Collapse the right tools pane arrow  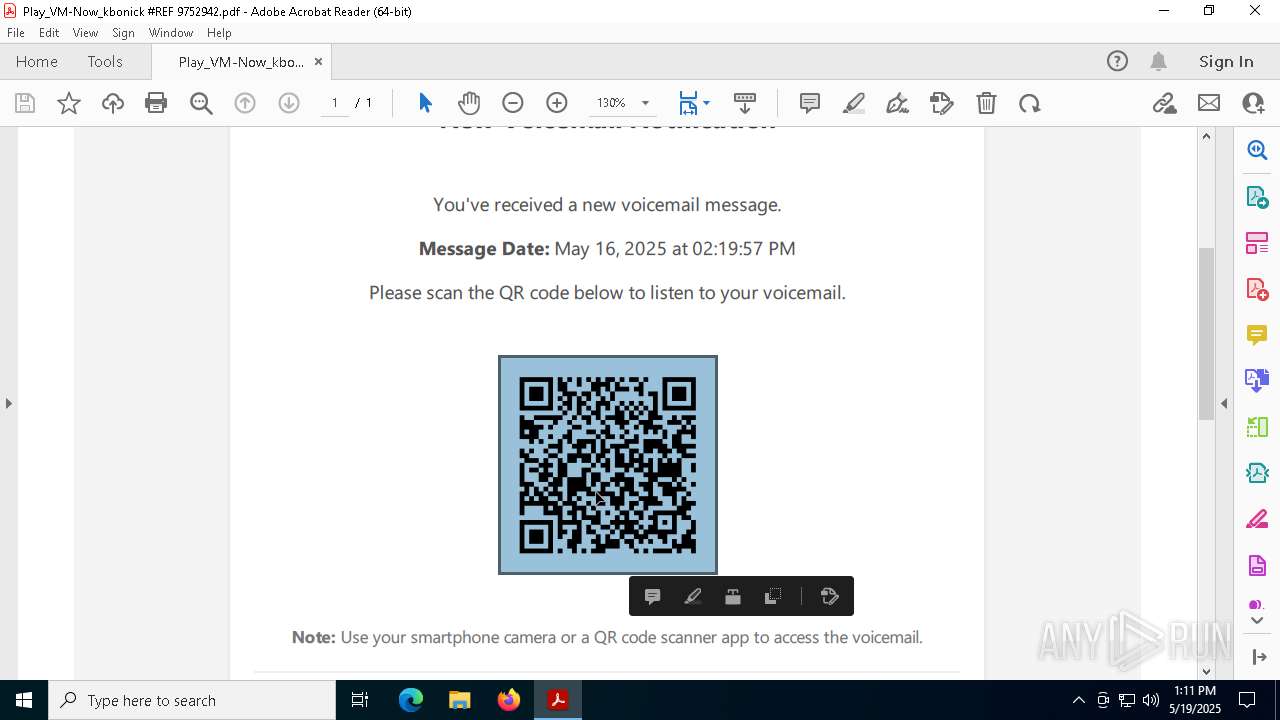(x=1224, y=403)
